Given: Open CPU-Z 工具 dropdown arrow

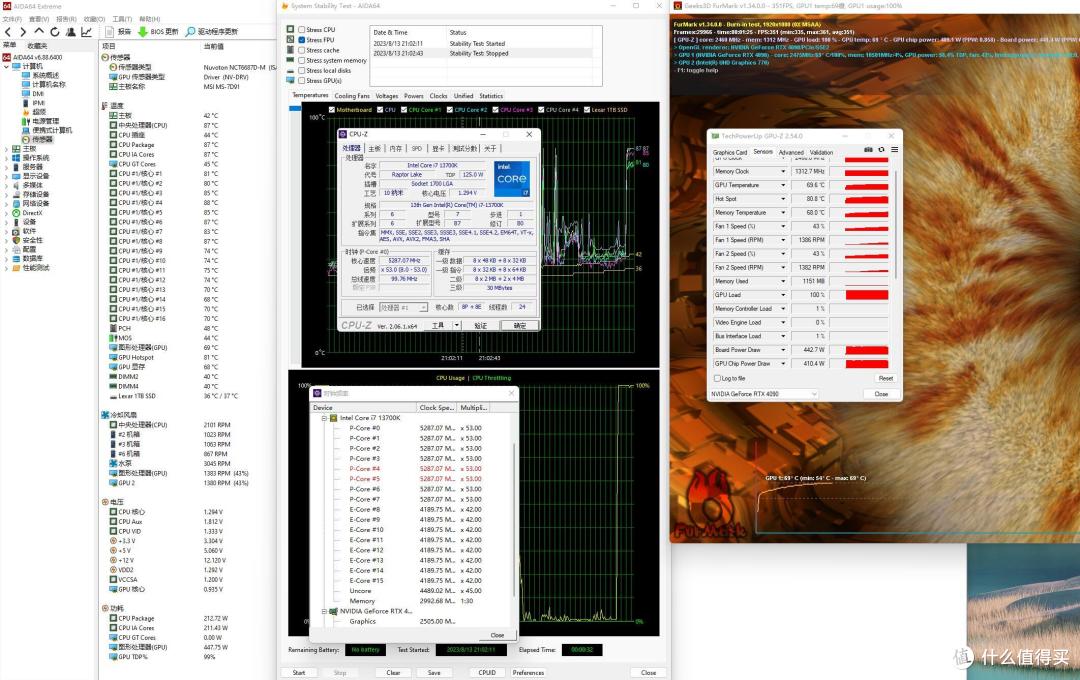Looking at the screenshot, I should 456,325.
